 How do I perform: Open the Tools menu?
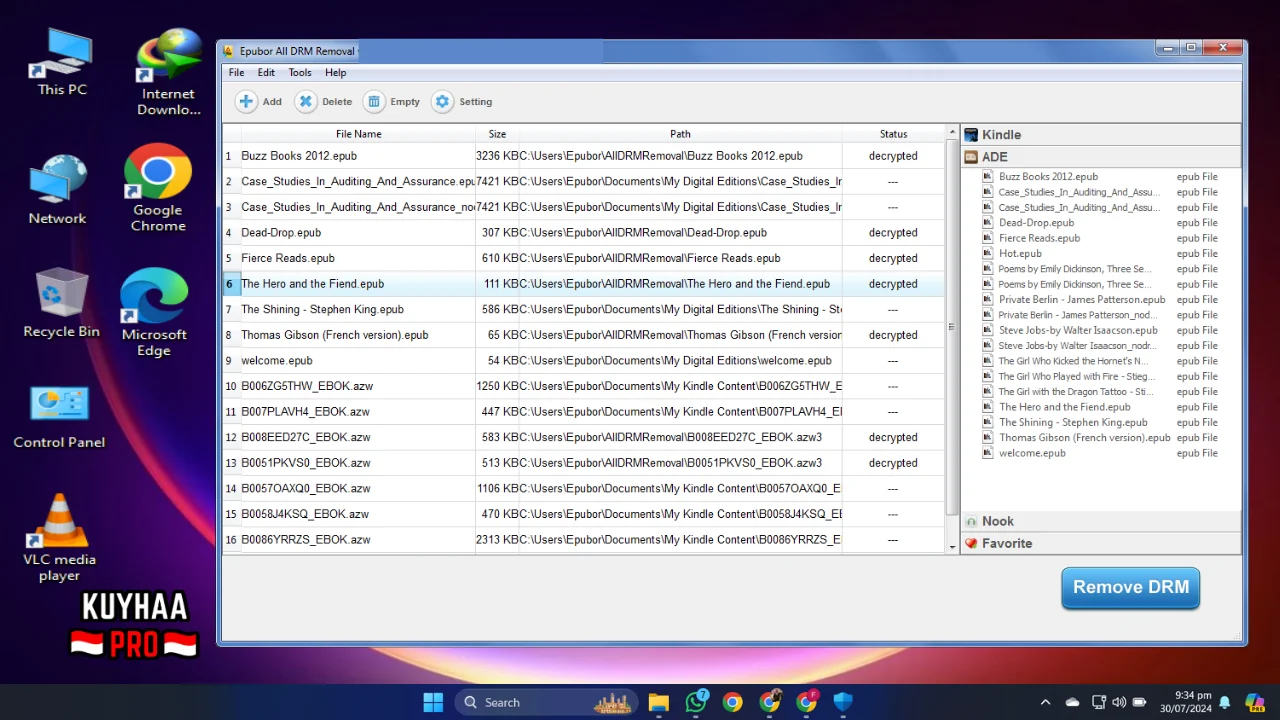point(300,73)
